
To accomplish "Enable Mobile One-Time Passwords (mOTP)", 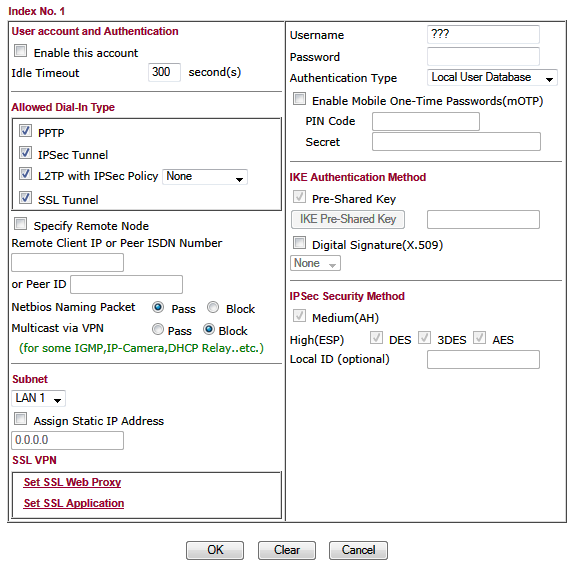I will tap(299, 98).
